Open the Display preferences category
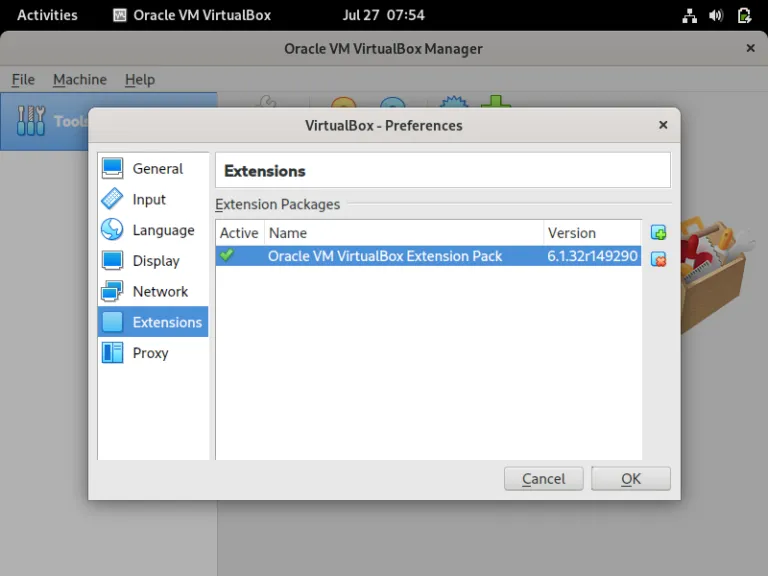 tap(153, 261)
